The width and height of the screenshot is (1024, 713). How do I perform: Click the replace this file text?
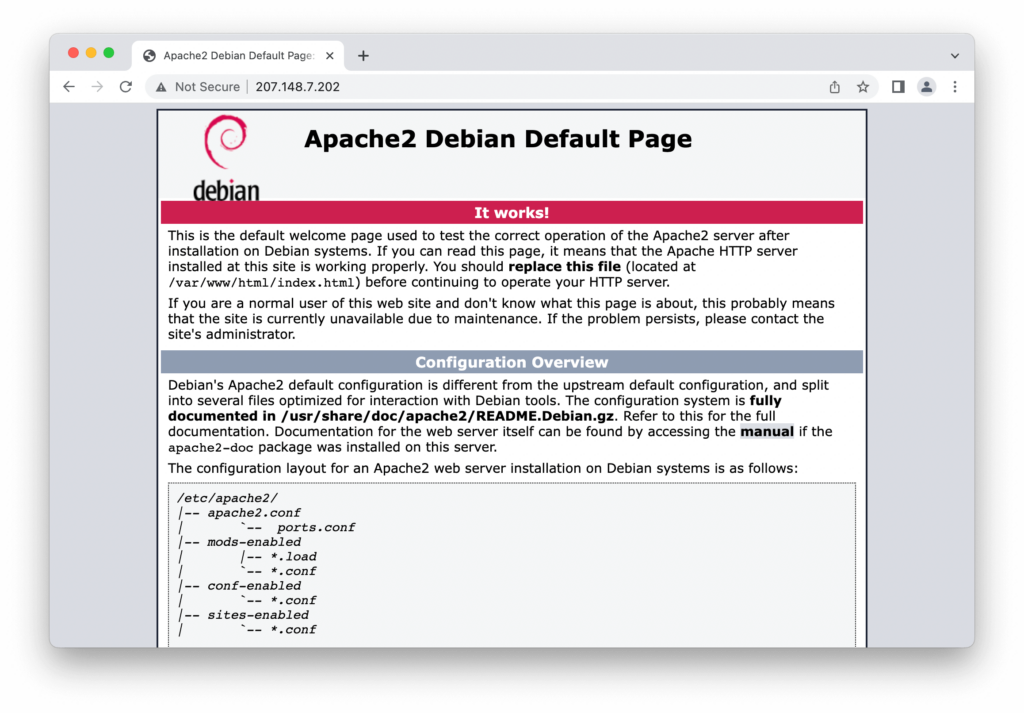click(564, 266)
